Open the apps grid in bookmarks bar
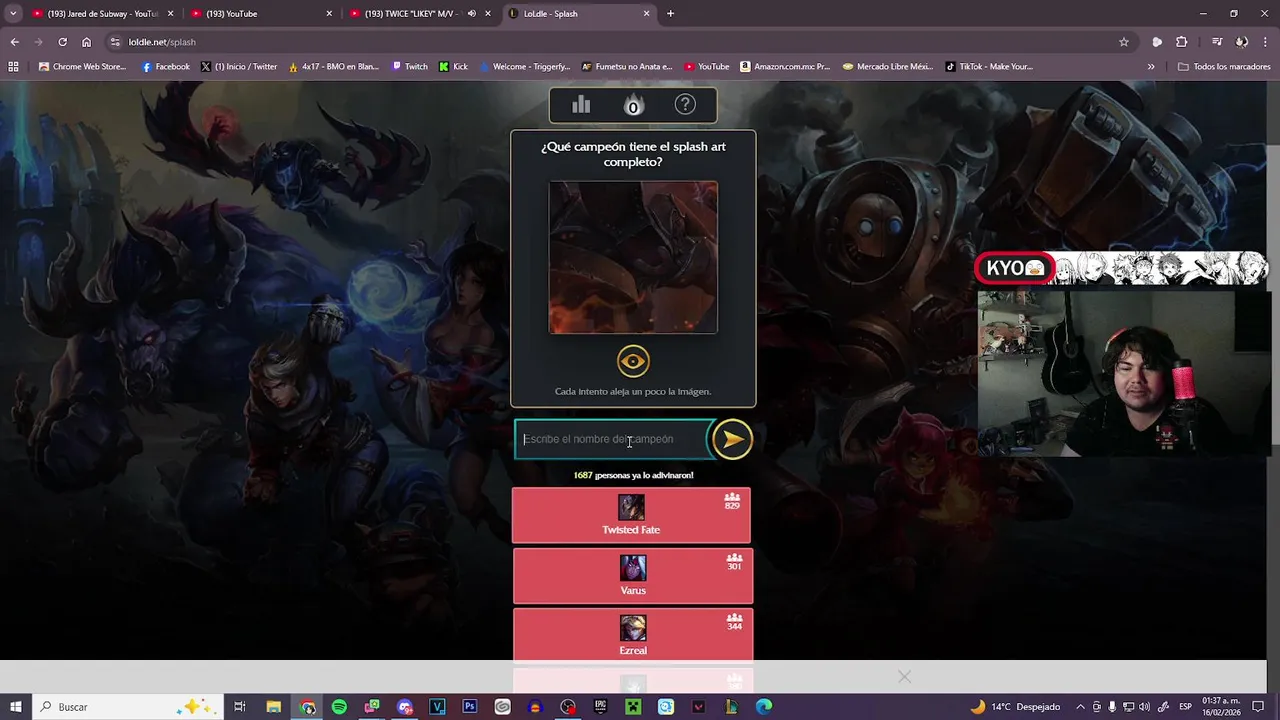This screenshot has width=1280, height=720. point(13,67)
